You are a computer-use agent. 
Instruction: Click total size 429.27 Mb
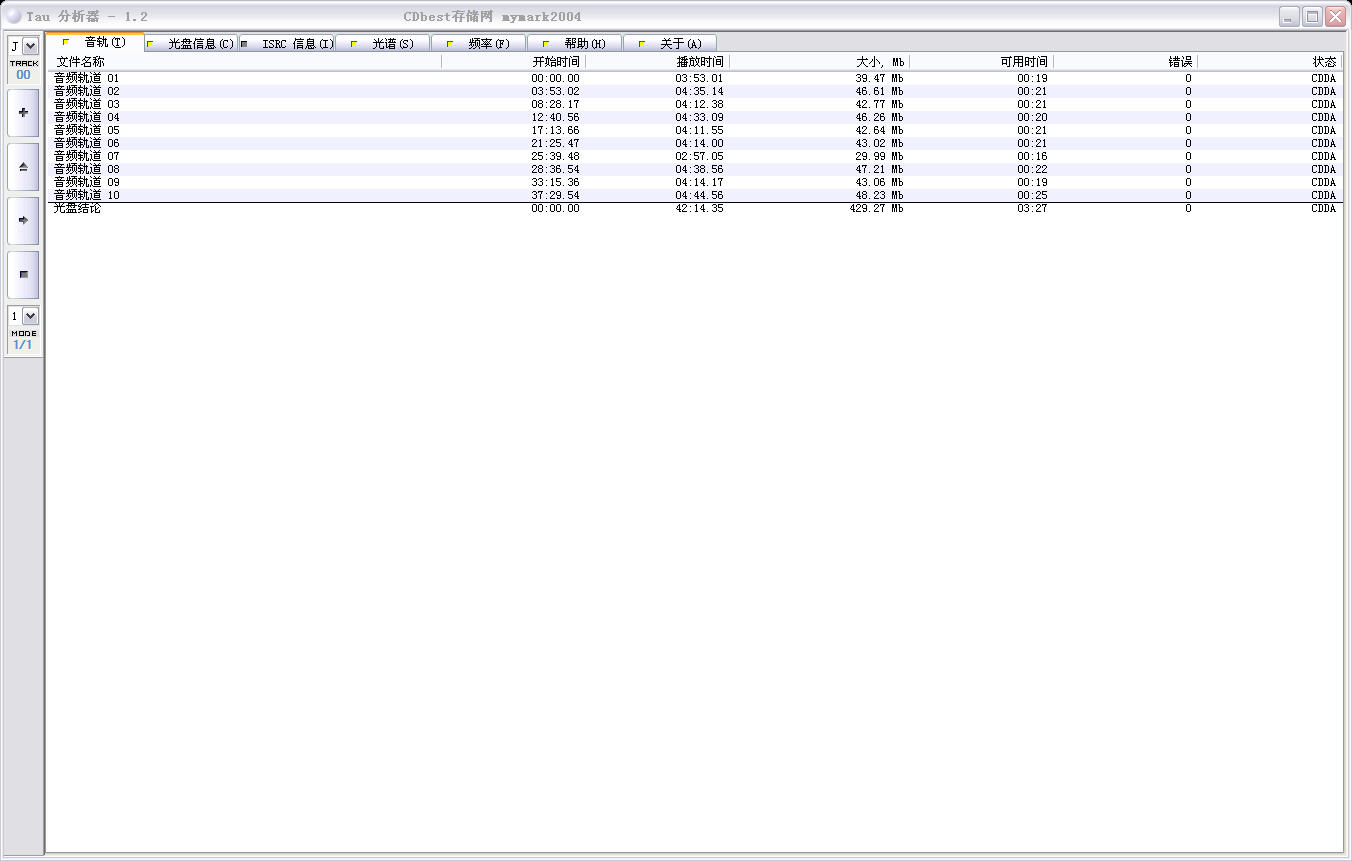[876, 209]
